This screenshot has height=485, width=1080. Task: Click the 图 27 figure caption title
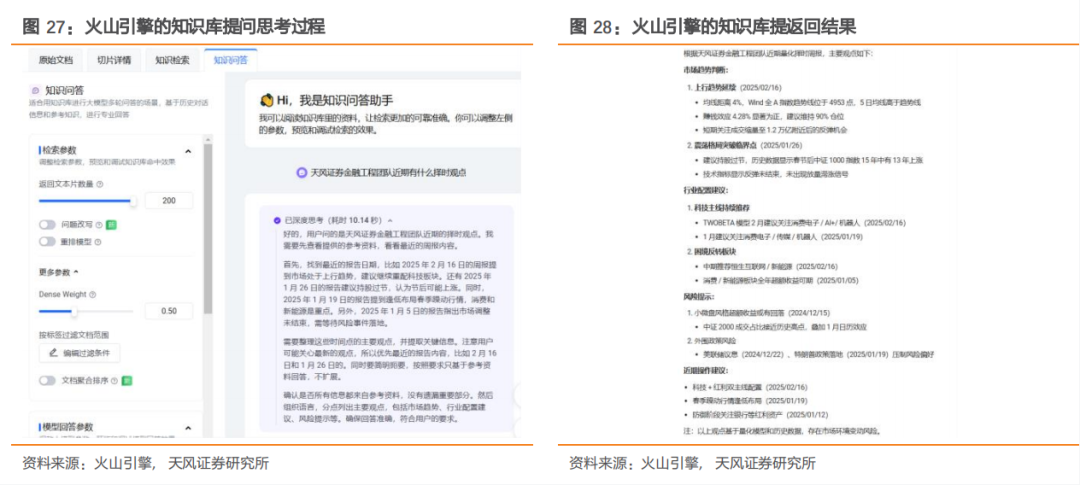click(172, 27)
